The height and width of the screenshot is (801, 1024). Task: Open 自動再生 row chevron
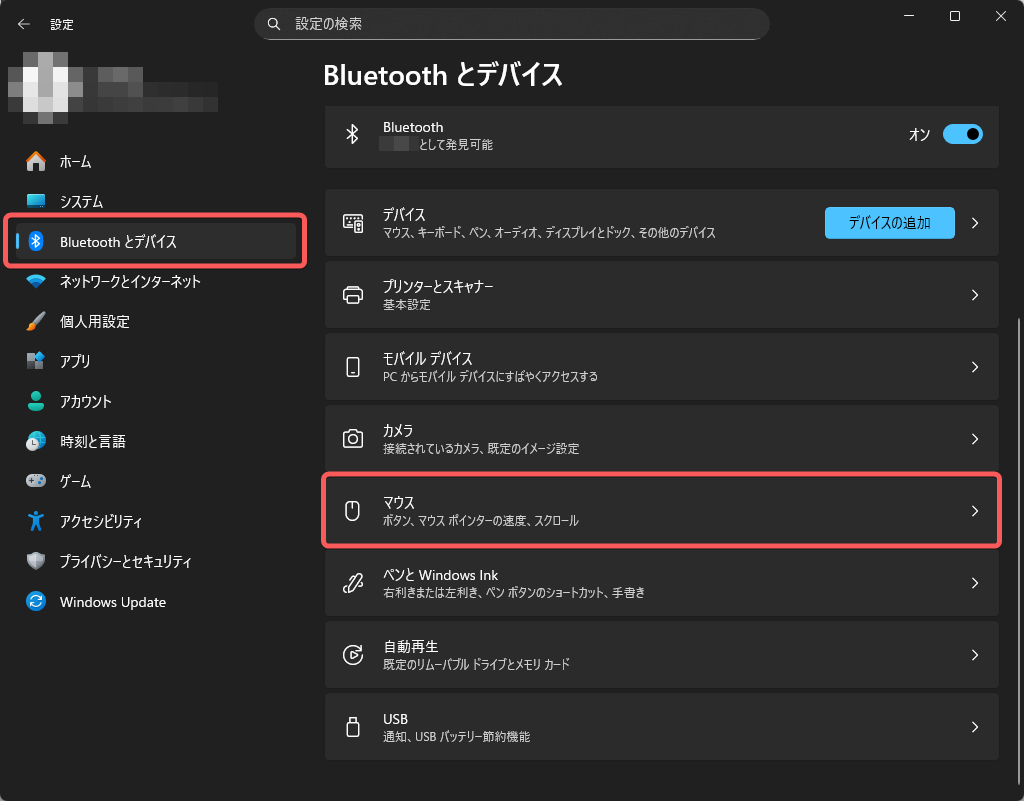click(975, 655)
